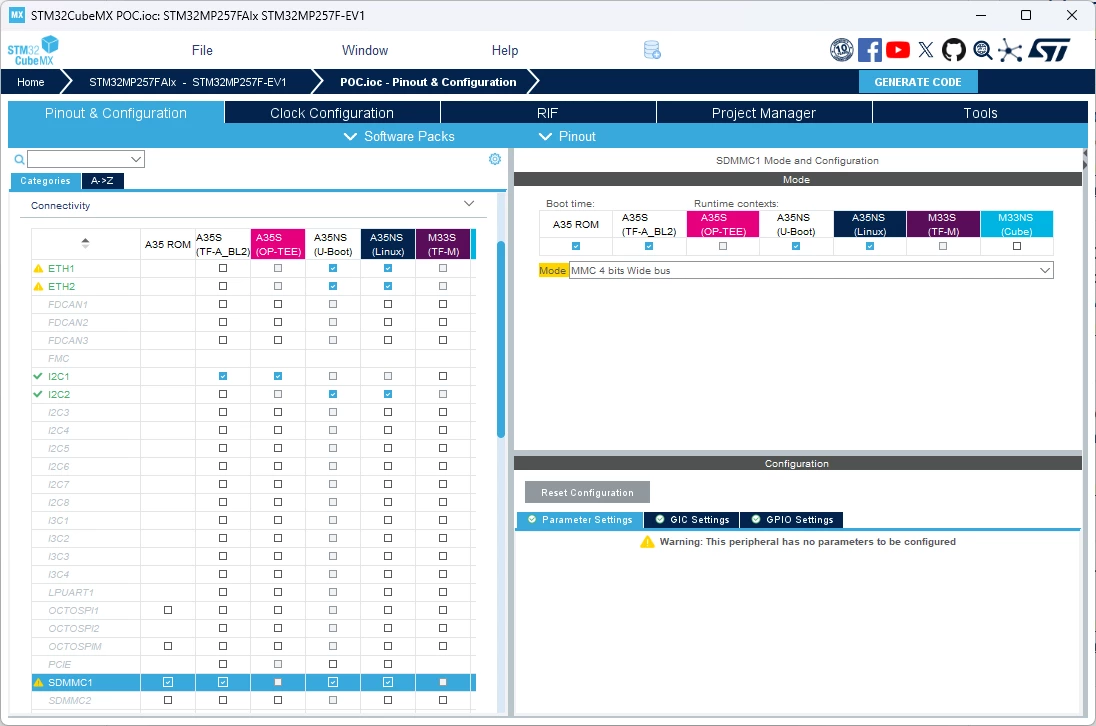Open the SDMMC1 Mode dropdown
1096x726 pixels.
click(811, 270)
